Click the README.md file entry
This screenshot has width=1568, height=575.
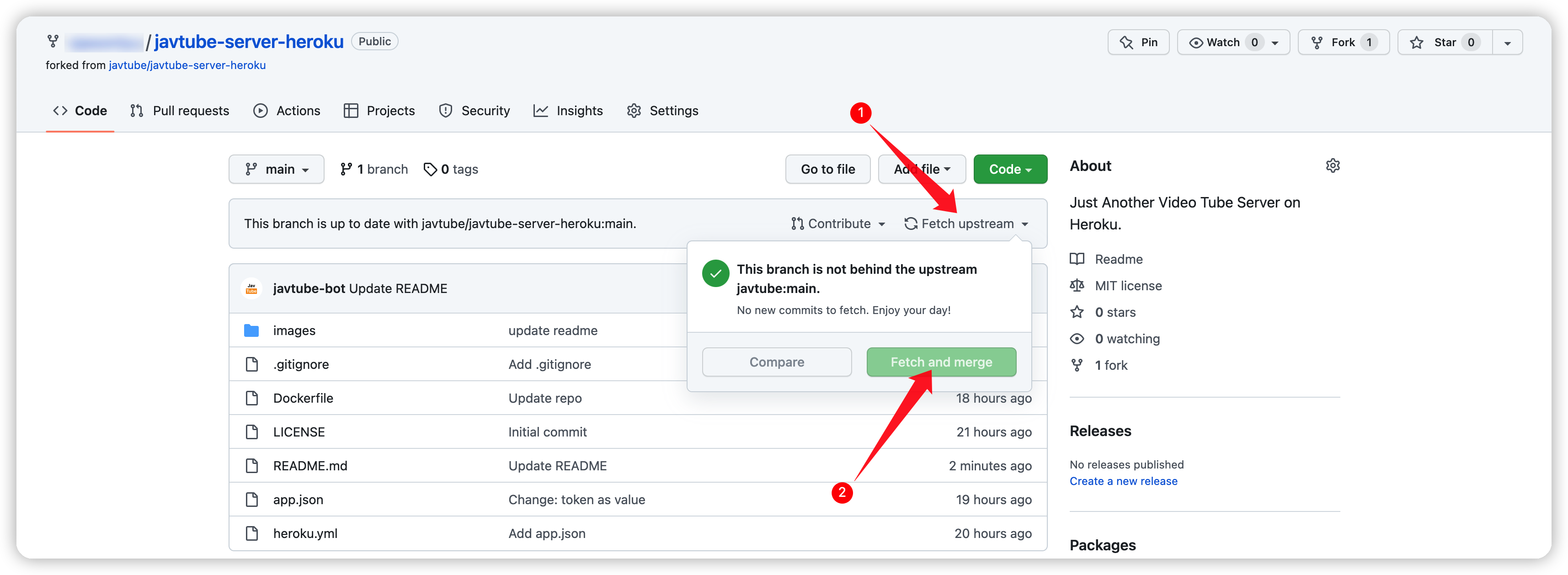point(310,465)
